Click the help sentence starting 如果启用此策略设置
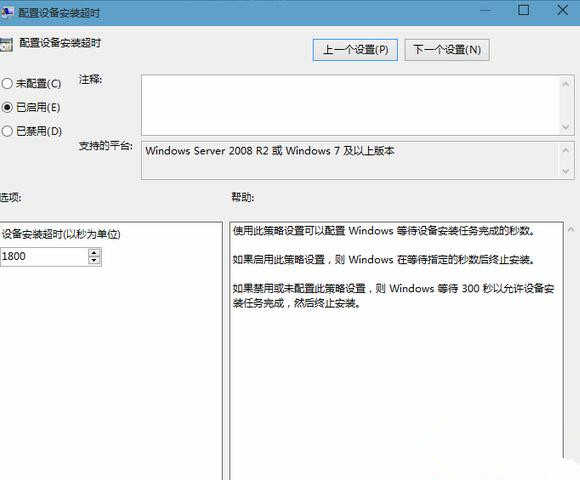580x480 pixels. (x=384, y=259)
